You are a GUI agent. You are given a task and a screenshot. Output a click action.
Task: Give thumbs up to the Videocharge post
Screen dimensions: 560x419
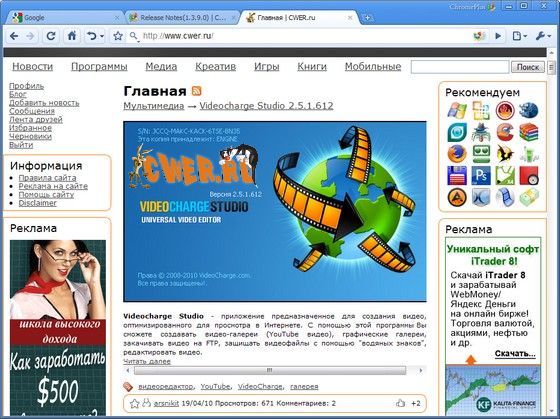tap(400, 403)
